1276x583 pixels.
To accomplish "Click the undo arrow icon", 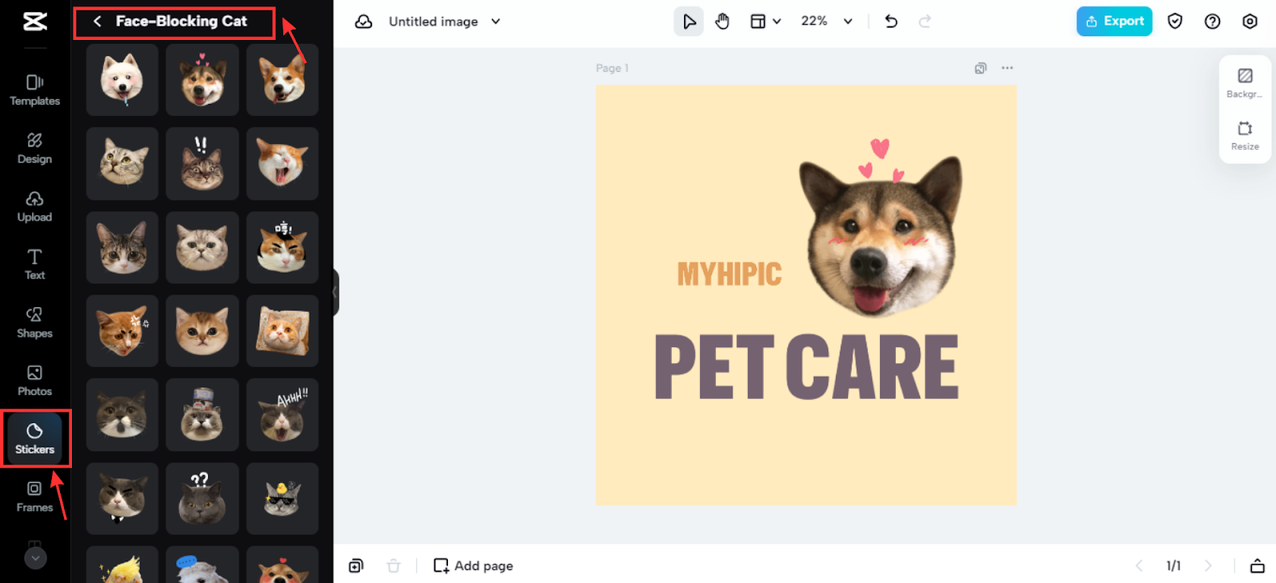I will (891, 21).
